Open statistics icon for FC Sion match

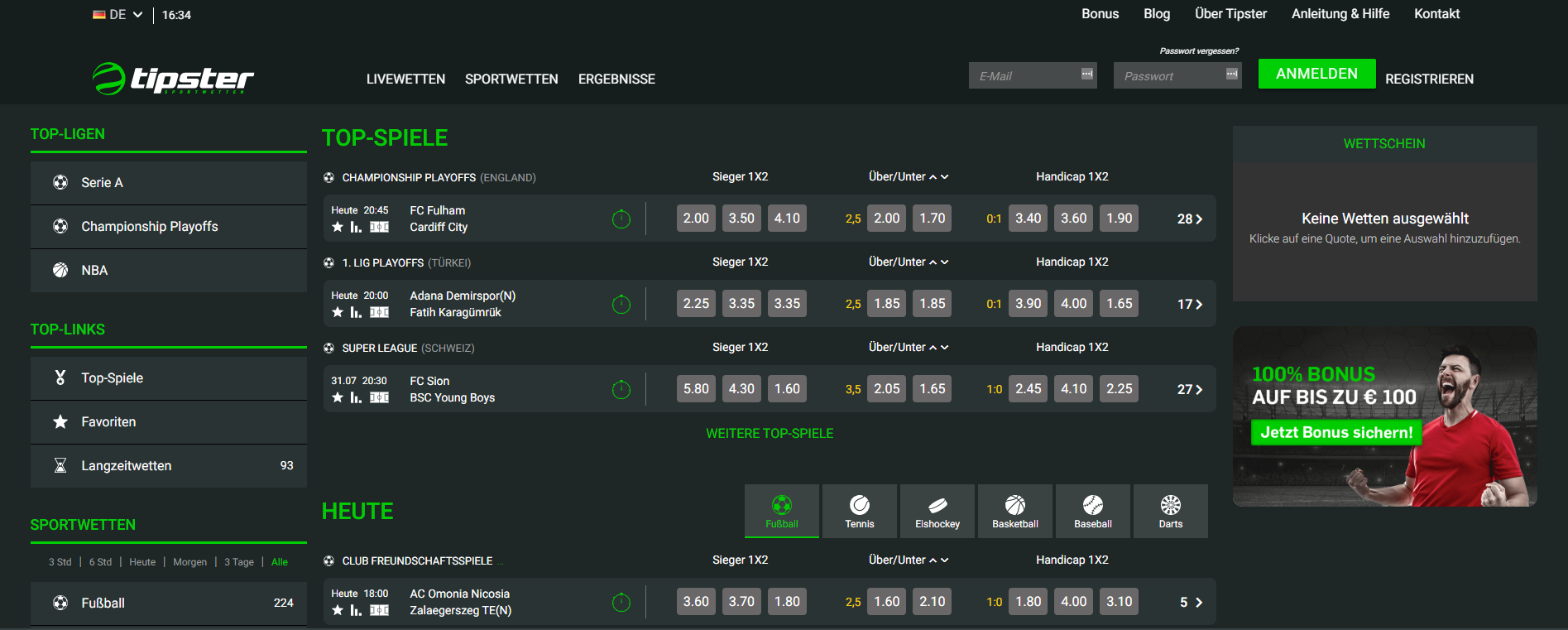pyautogui.click(x=356, y=397)
